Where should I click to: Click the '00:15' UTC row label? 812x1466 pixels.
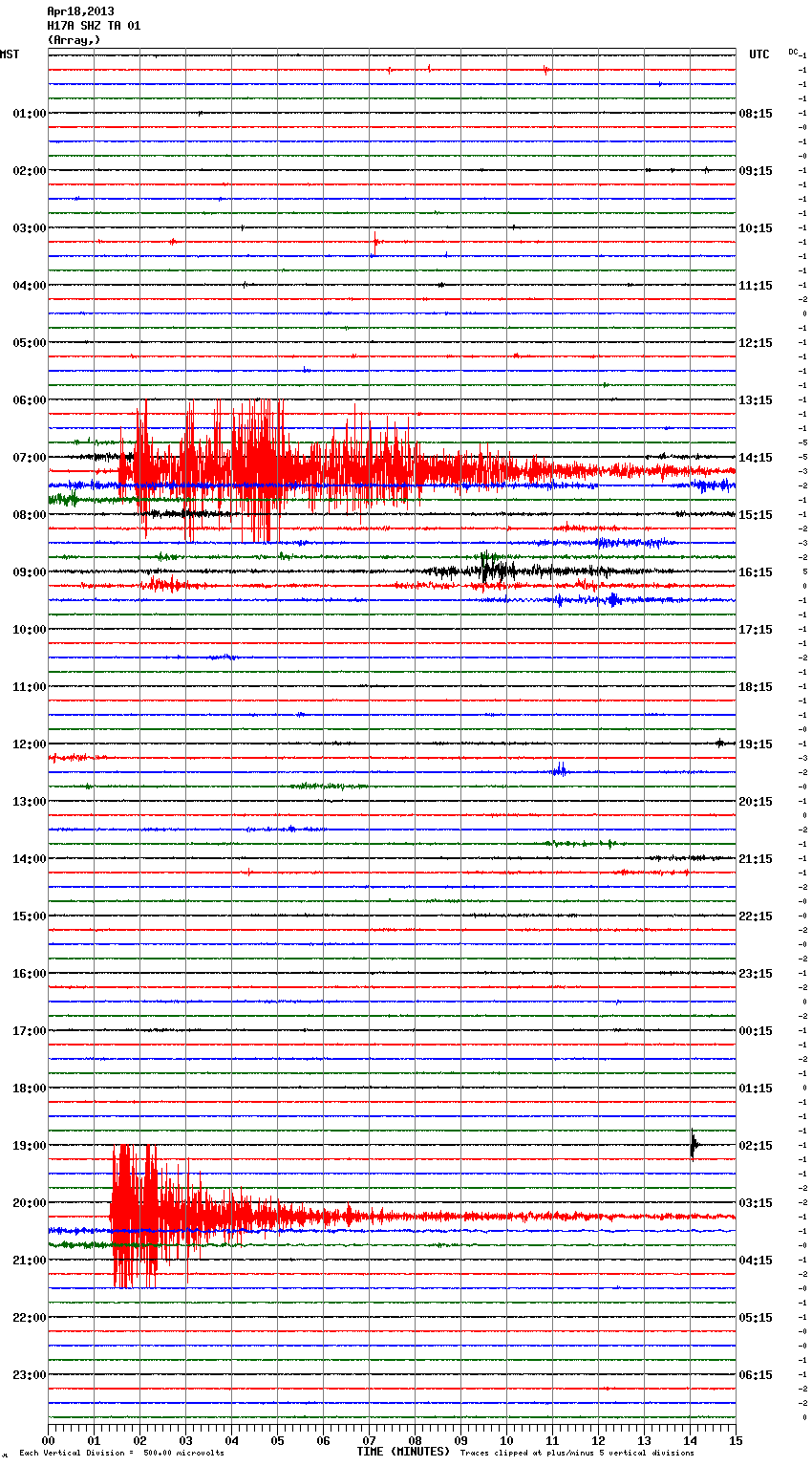pos(756,1031)
